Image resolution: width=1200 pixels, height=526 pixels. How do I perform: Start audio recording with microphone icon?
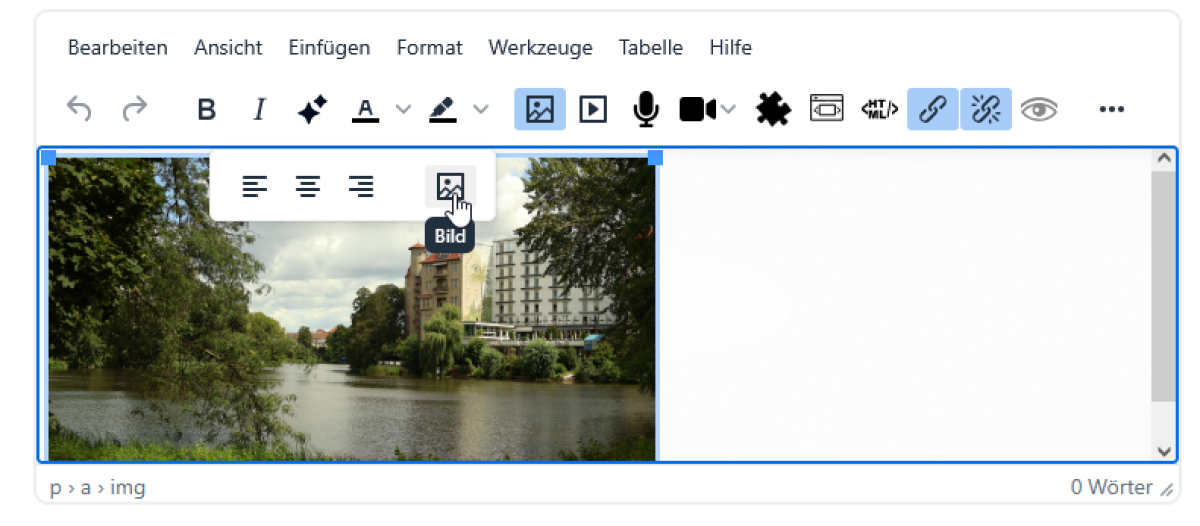[x=646, y=109]
